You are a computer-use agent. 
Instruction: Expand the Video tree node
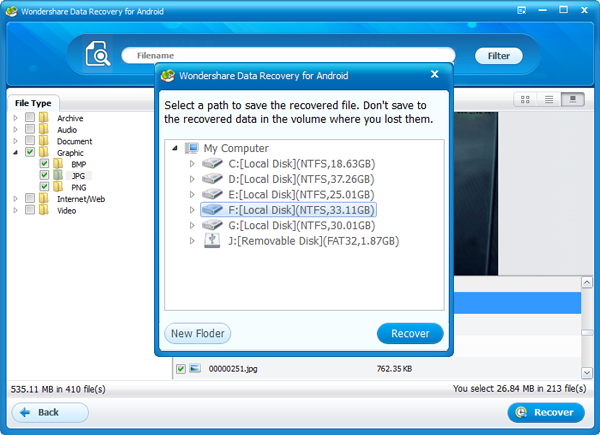16,210
